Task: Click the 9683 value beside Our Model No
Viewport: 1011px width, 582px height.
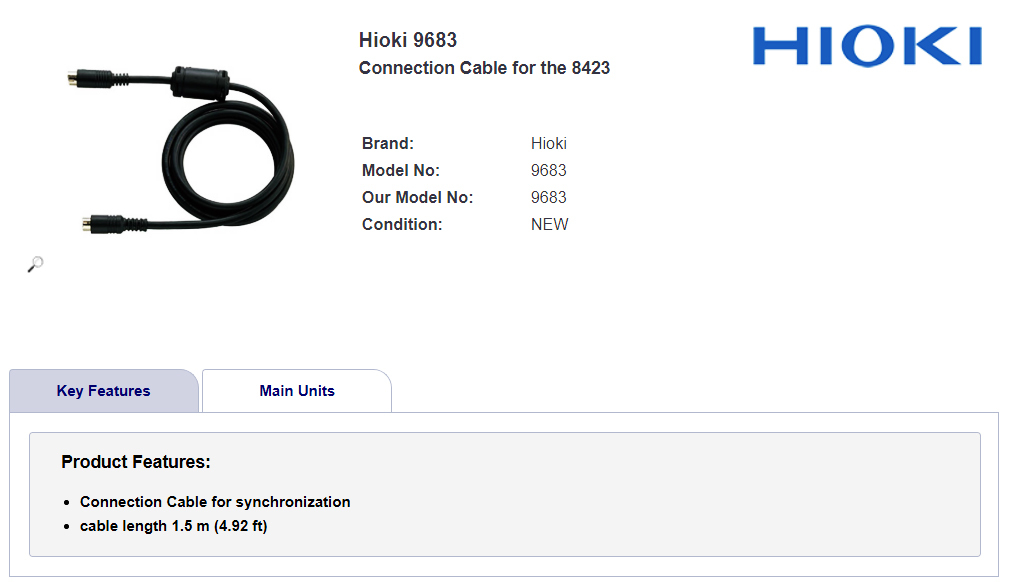Action: 549,197
